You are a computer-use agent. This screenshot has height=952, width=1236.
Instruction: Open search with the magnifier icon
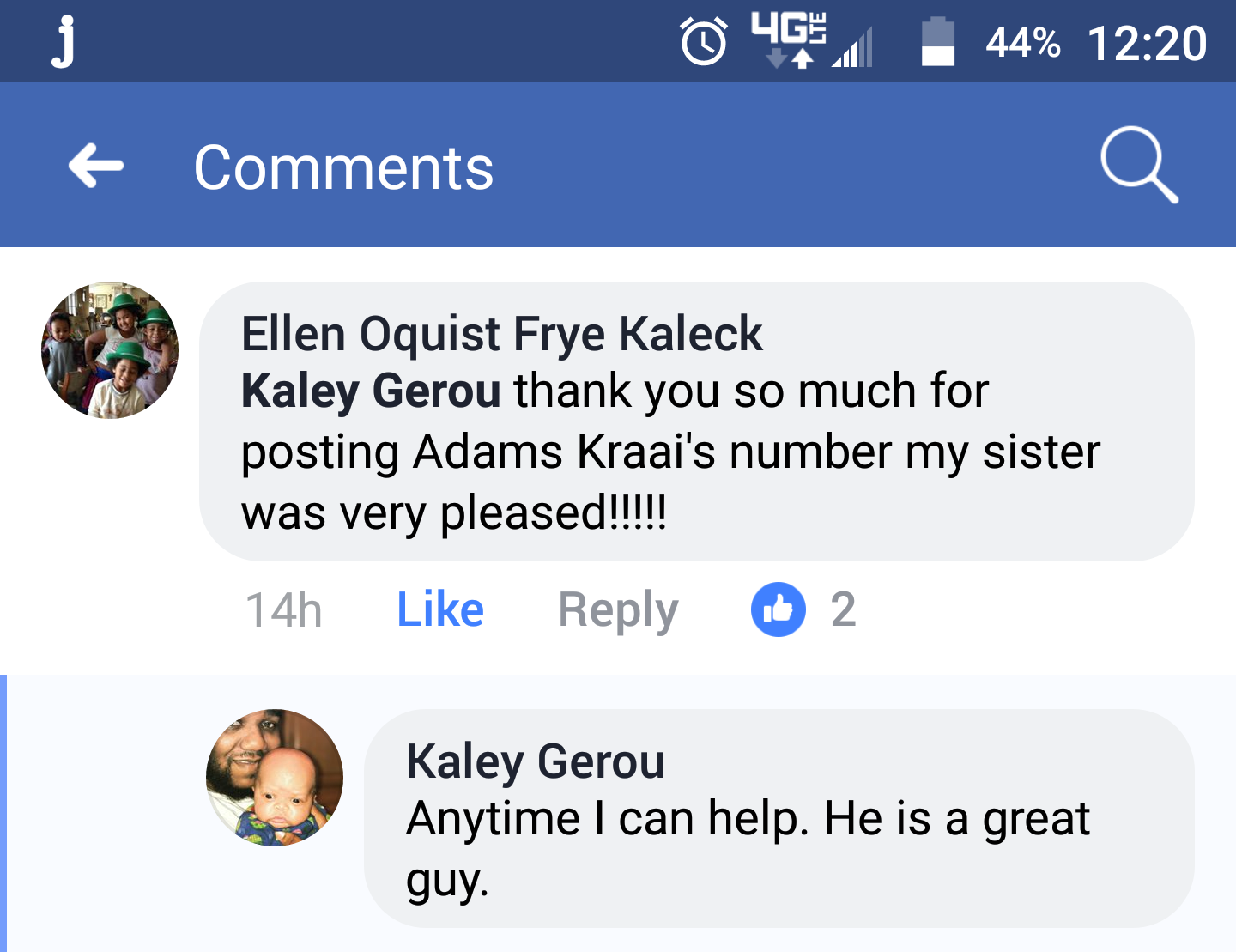1139,165
